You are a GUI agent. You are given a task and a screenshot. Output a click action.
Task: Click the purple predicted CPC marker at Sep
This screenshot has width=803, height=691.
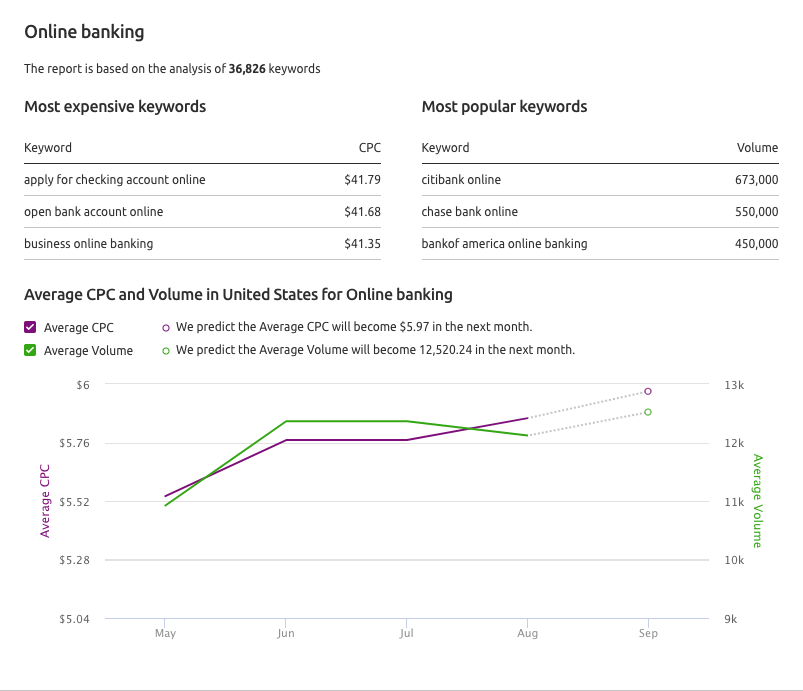click(648, 391)
